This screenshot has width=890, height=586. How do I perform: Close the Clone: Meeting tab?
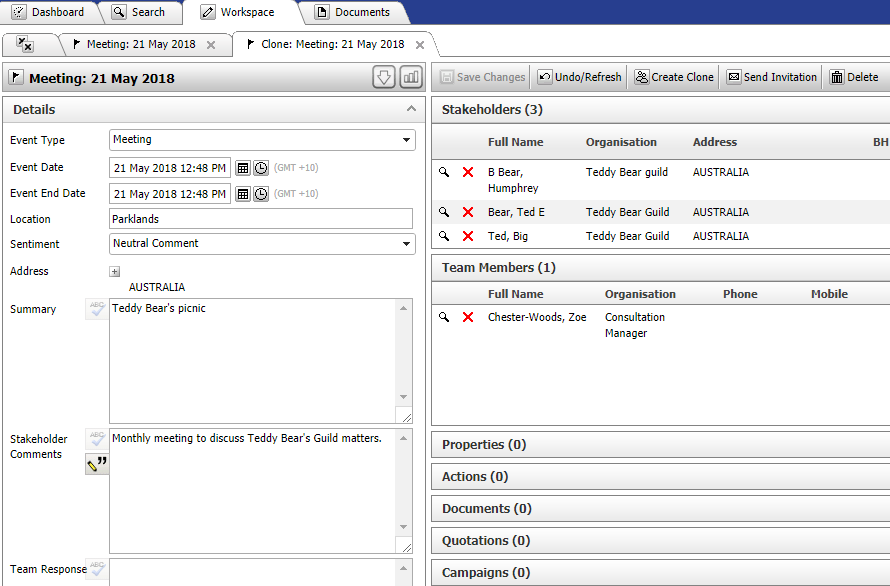click(419, 45)
